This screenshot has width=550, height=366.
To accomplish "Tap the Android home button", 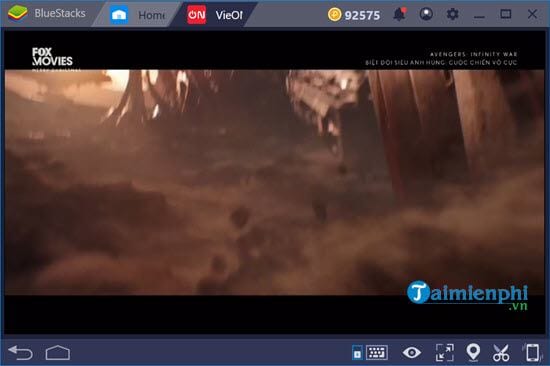I will [x=58, y=352].
